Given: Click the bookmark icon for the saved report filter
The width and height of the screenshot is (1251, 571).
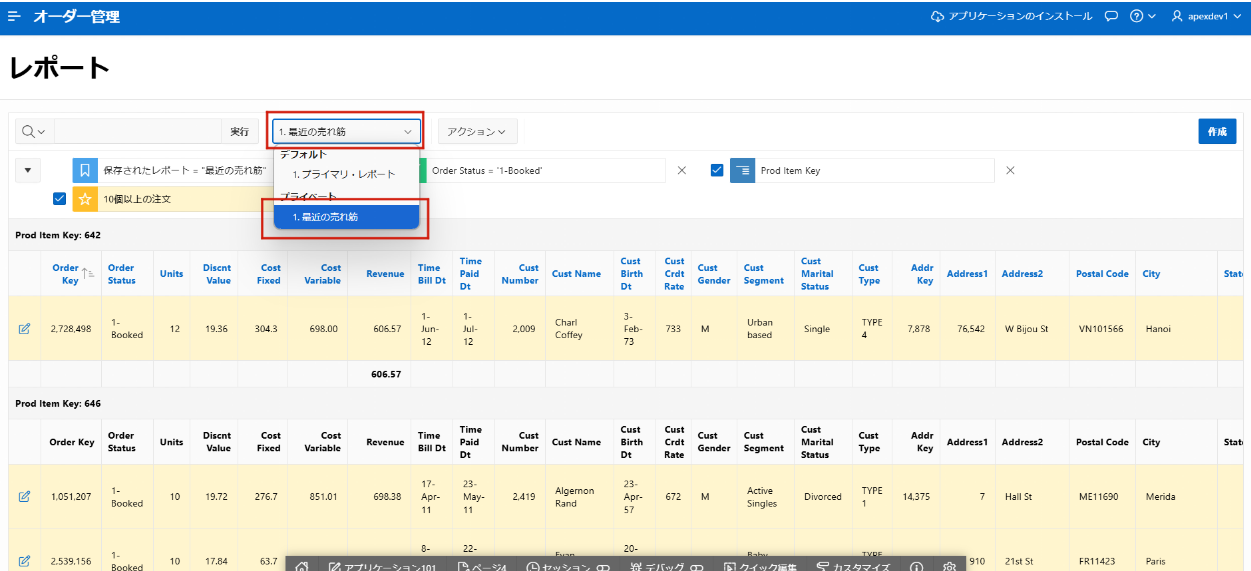Looking at the screenshot, I should tap(85, 170).
